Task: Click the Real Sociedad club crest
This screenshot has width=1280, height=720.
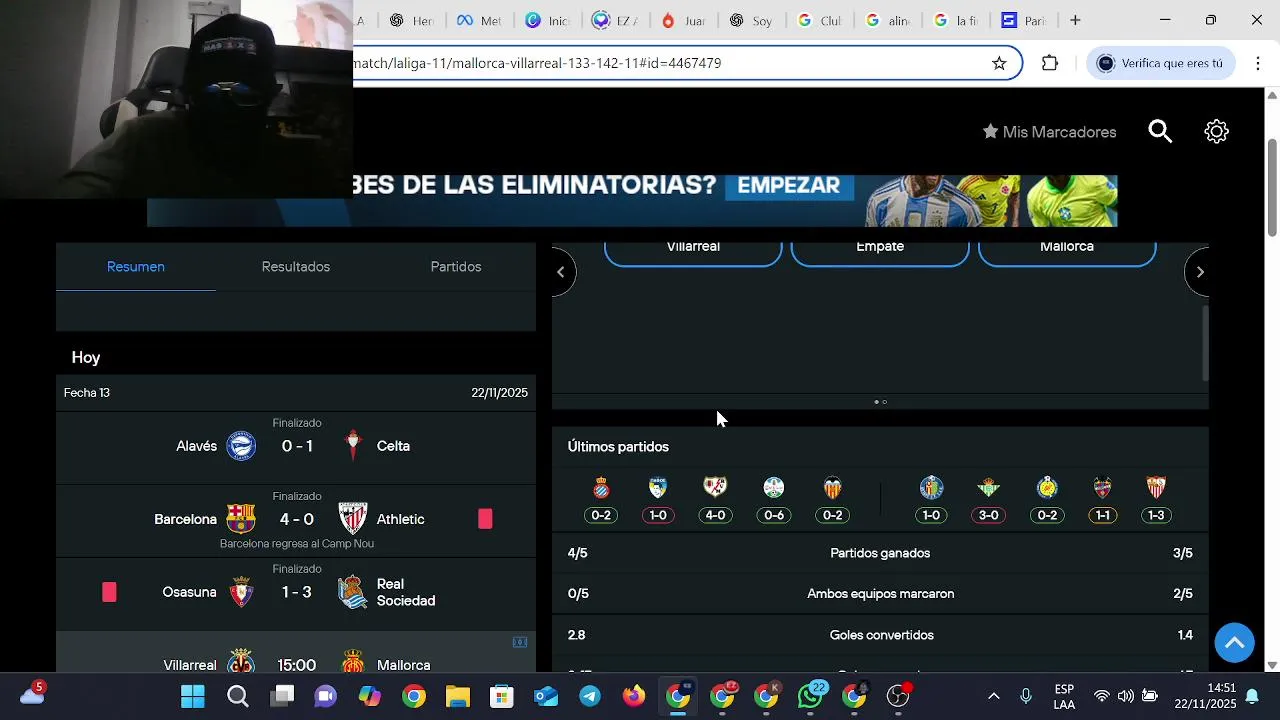Action: (352, 592)
